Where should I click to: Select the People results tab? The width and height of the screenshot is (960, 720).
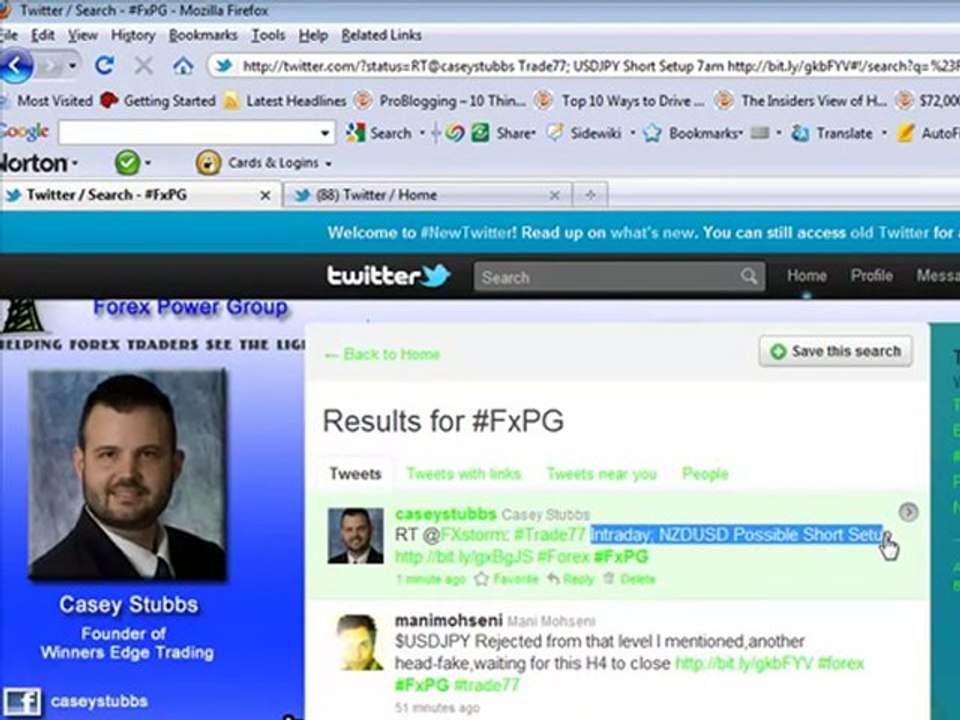[x=705, y=473]
